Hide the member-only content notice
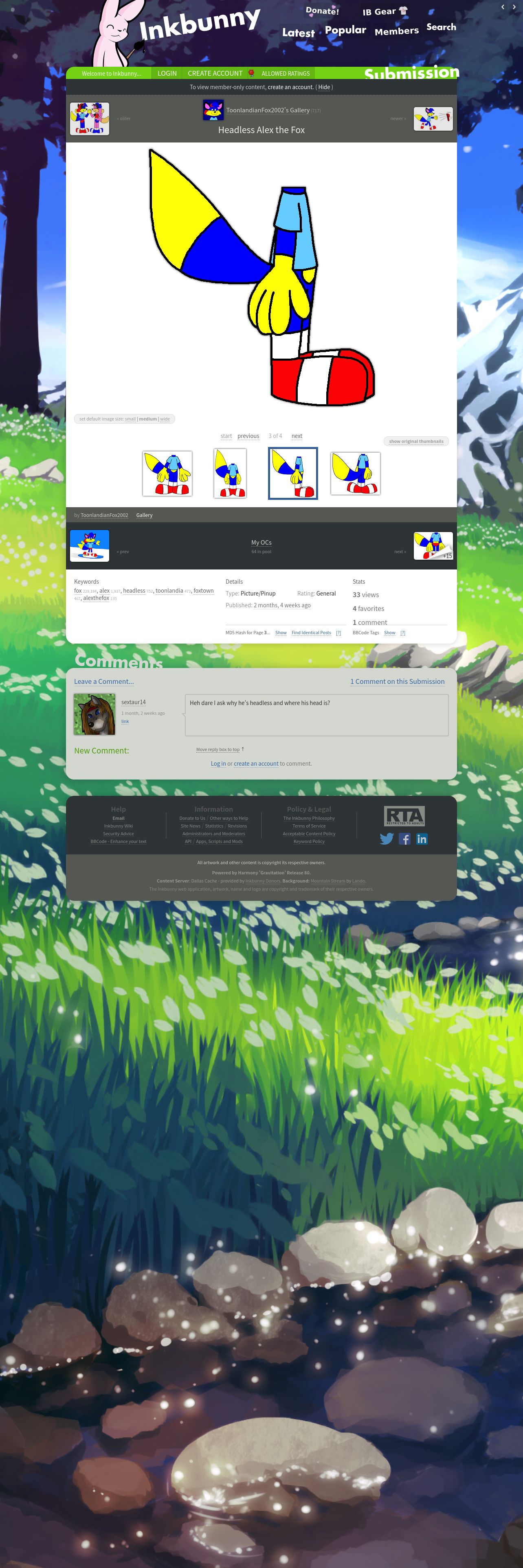Screen dimensions: 523x1568 pos(324,87)
